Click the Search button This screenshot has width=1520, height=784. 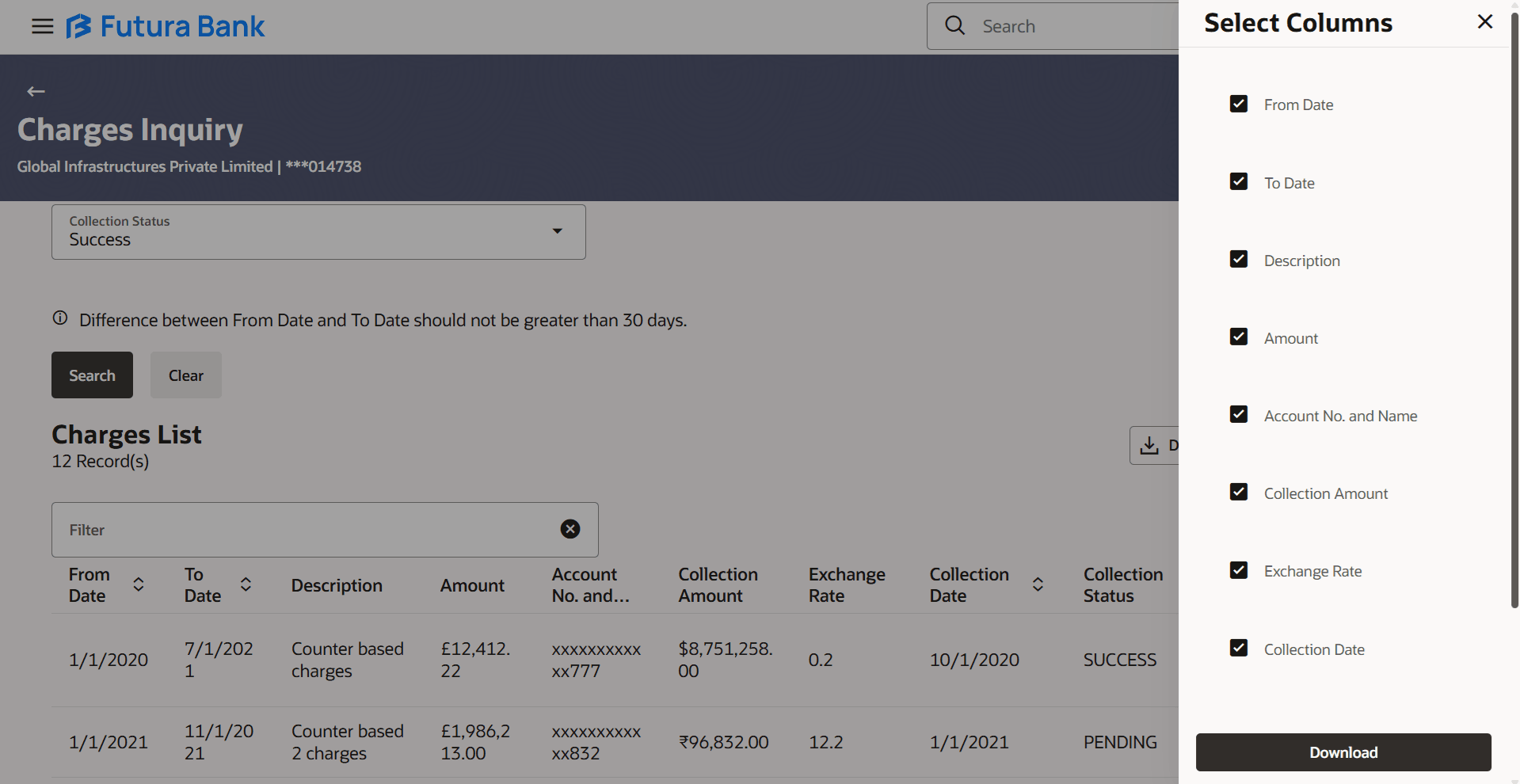92,375
